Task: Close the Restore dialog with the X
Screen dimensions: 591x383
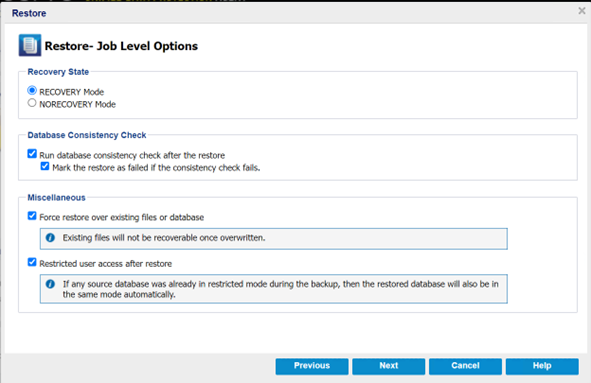Action: [x=582, y=11]
